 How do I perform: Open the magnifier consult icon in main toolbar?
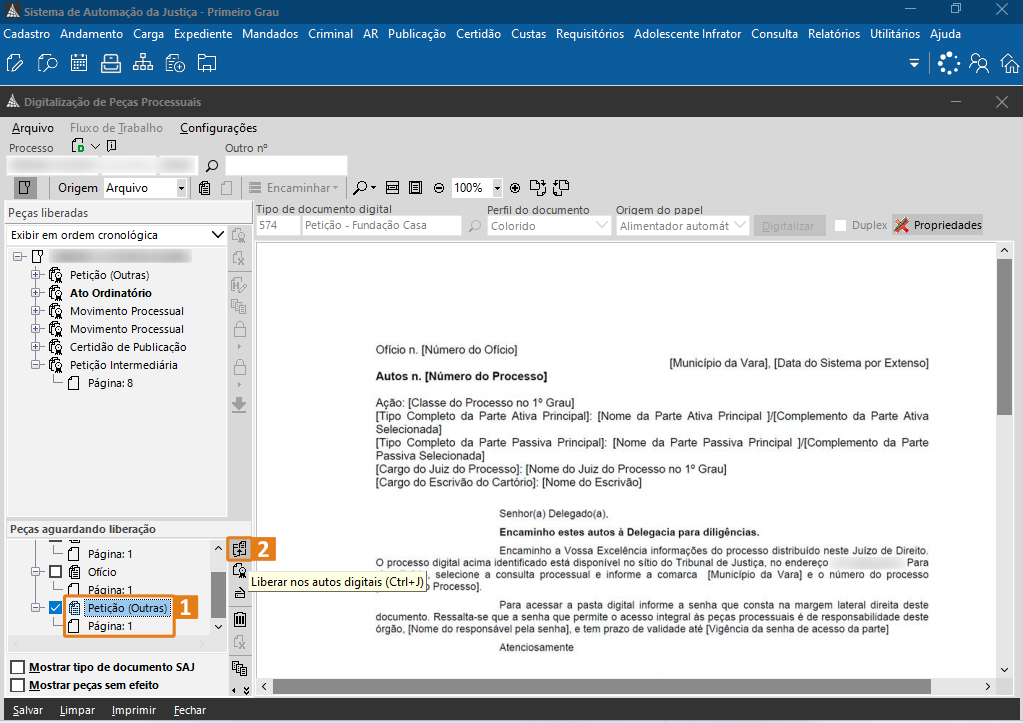(47, 63)
